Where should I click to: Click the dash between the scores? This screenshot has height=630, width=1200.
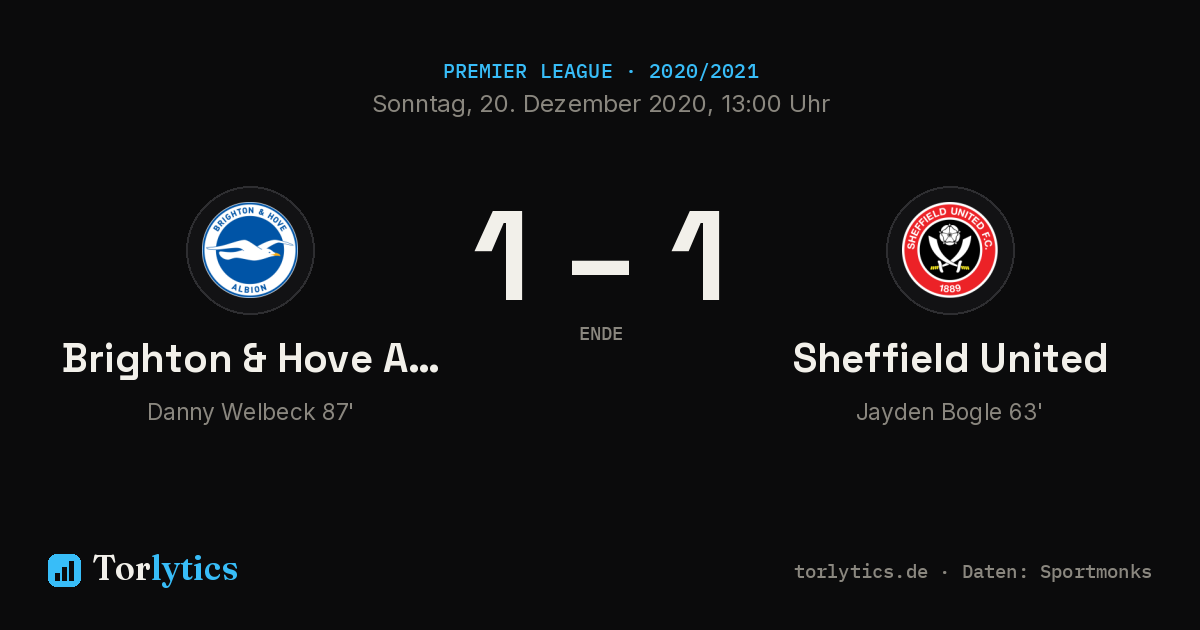coord(600,267)
